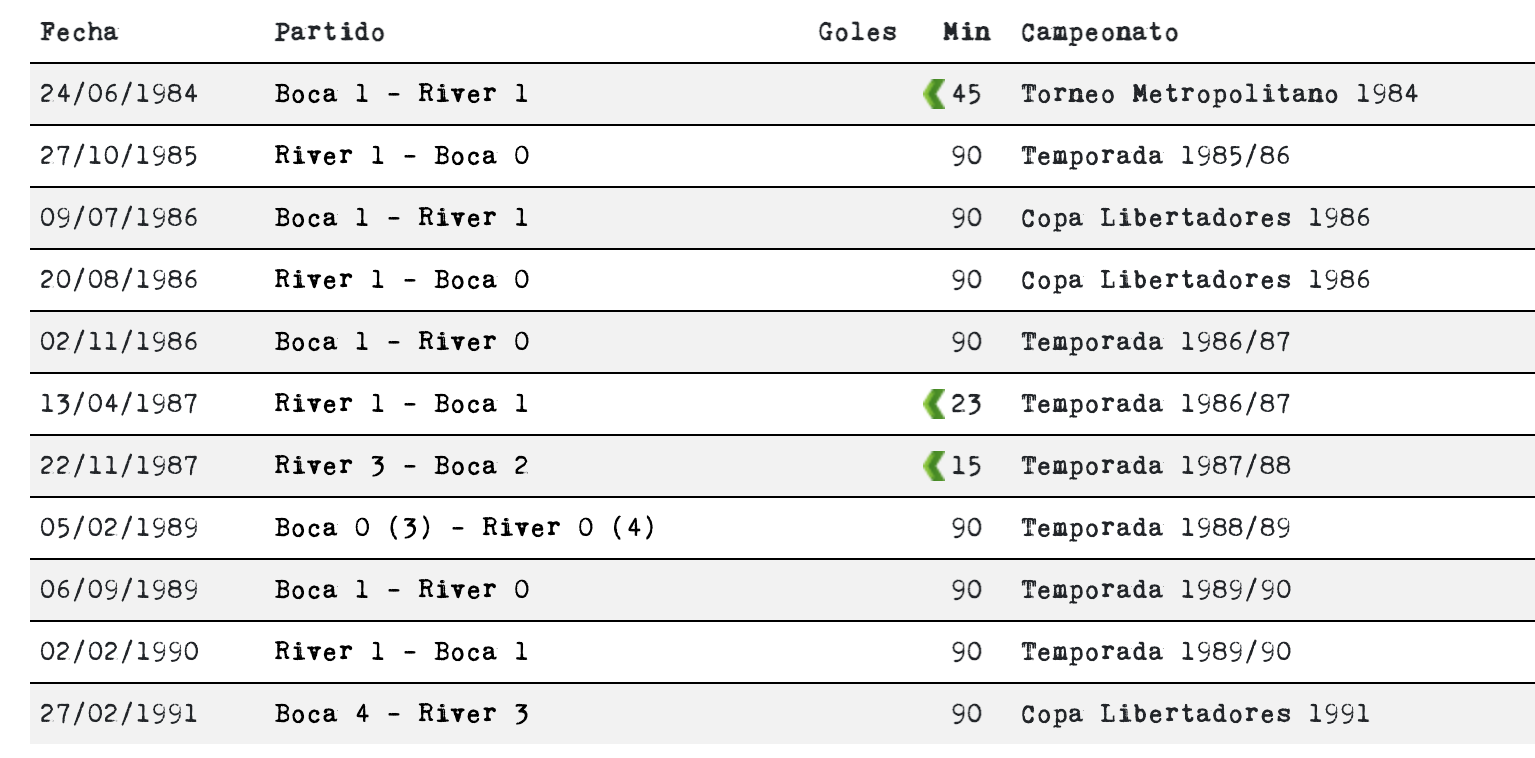The width and height of the screenshot is (1535, 758).
Task: Click the Campeonato column header
Action: [x=1099, y=32]
